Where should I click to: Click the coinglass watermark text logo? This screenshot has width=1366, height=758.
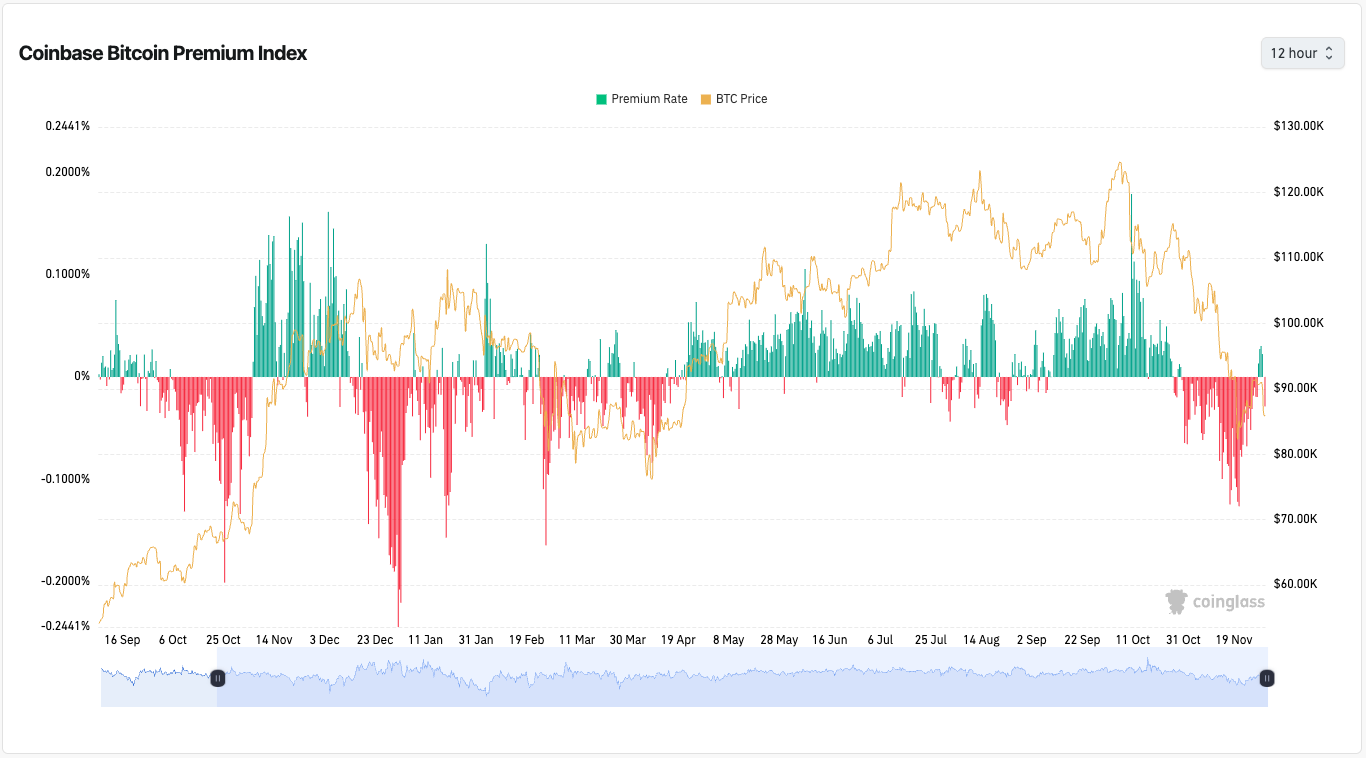click(x=1227, y=602)
